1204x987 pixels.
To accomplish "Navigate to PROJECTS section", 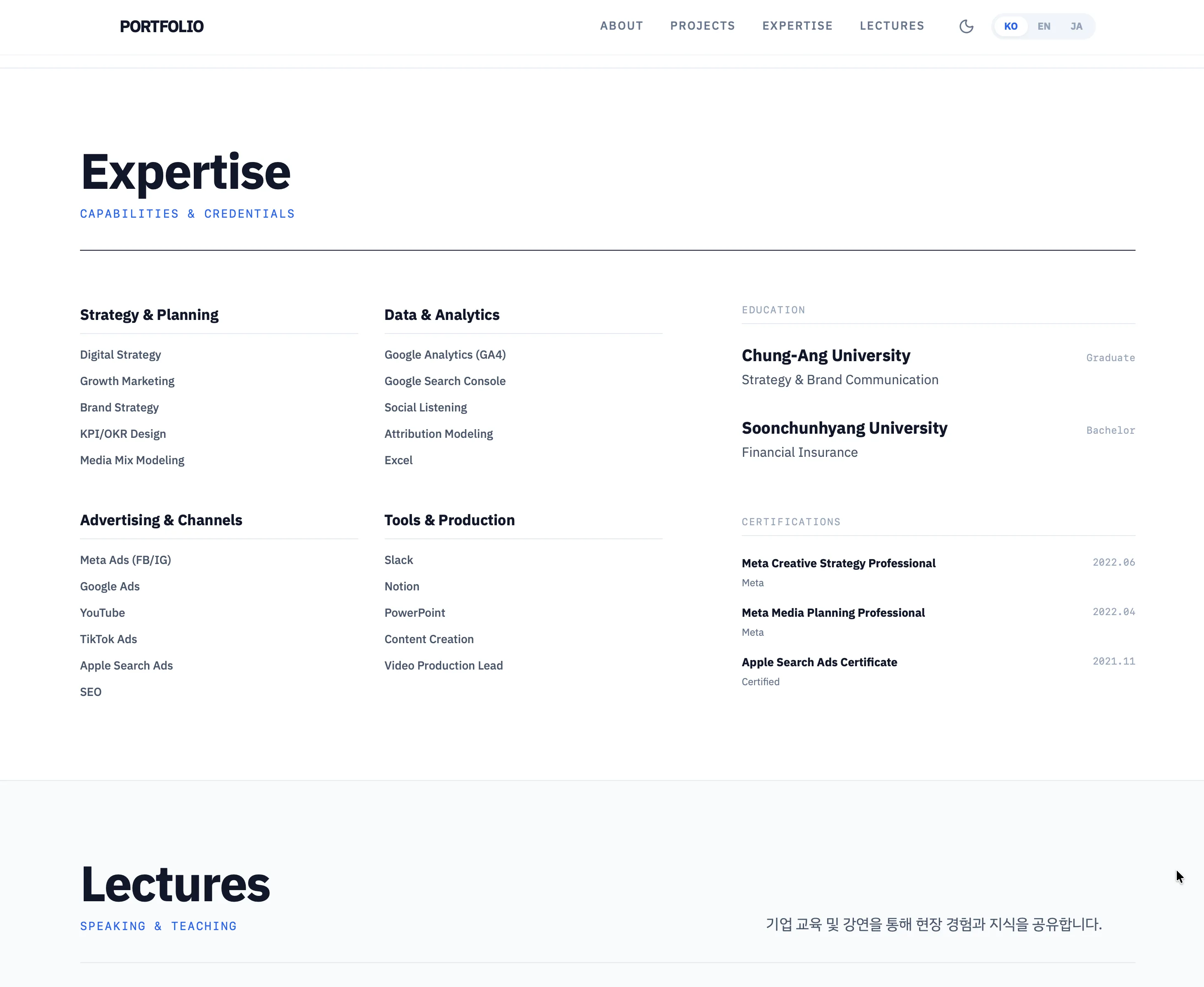I will (x=703, y=26).
